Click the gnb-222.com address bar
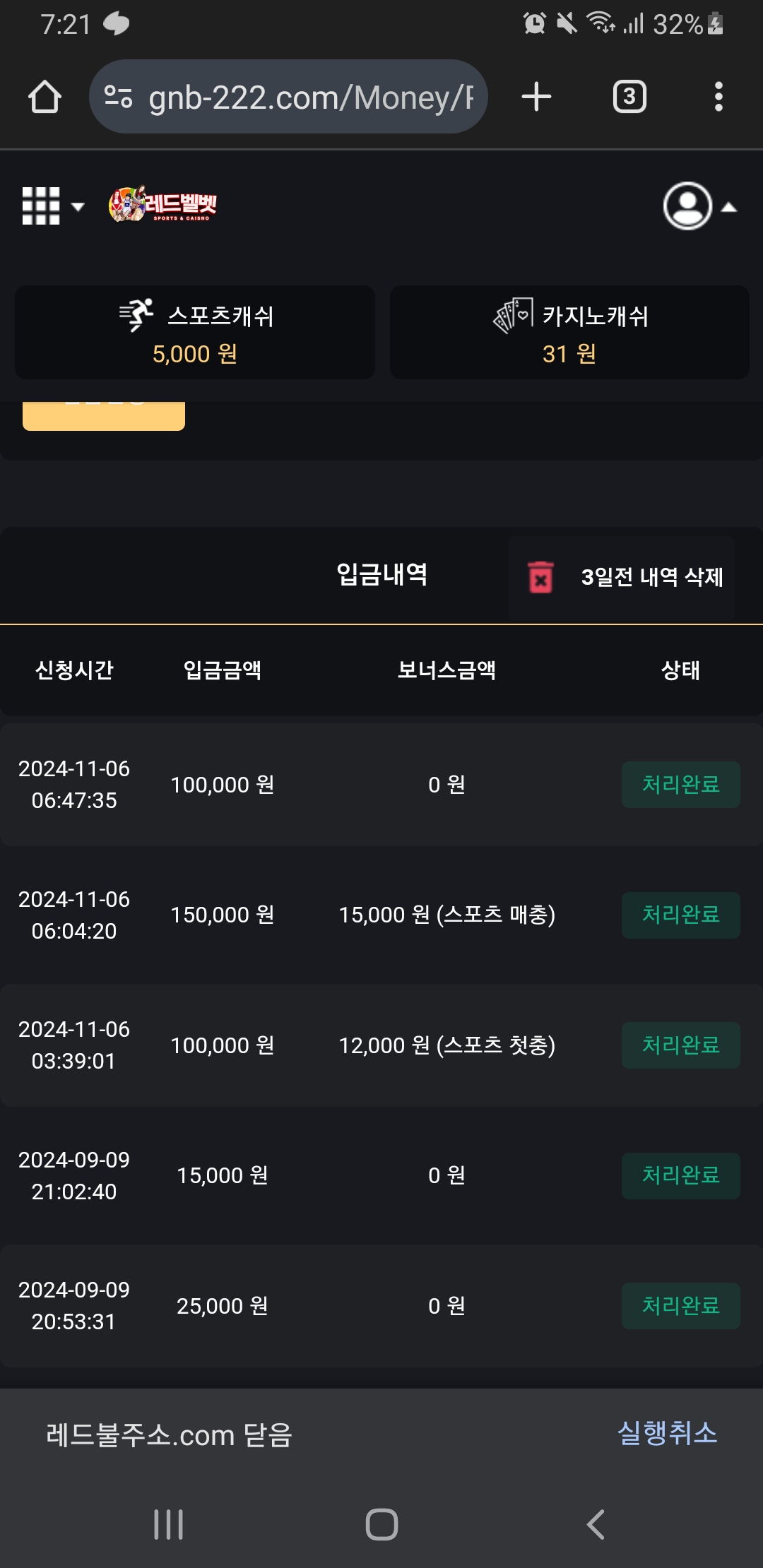The image size is (763, 1568). (x=311, y=97)
